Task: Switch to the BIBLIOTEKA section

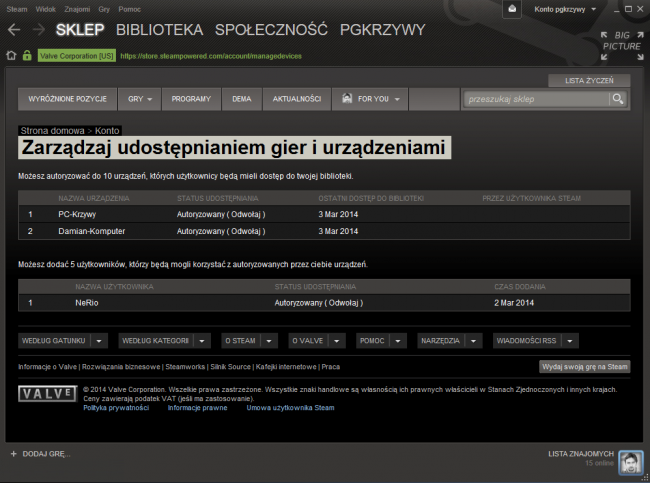Action: (160, 30)
